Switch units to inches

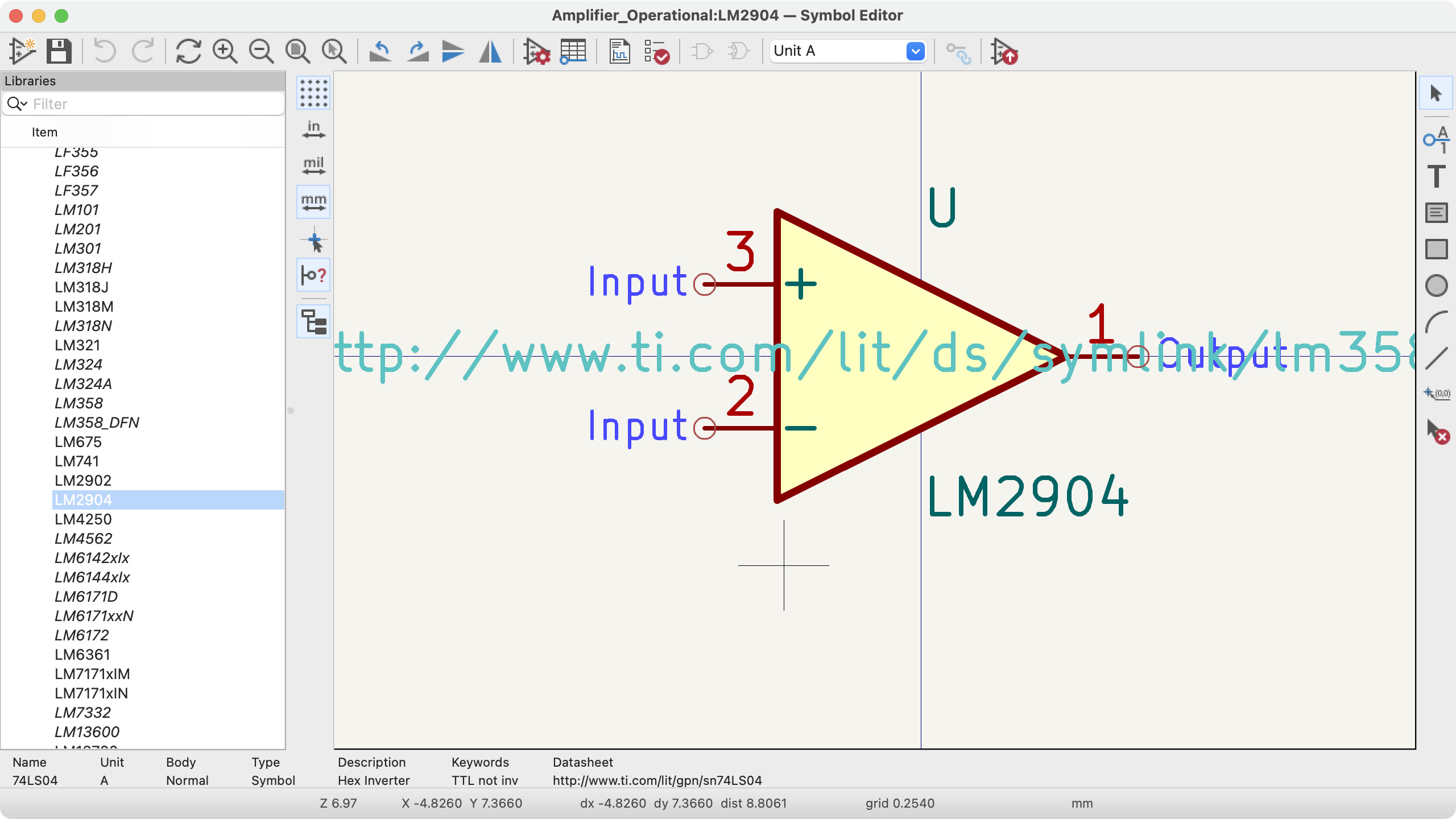pos(313,128)
